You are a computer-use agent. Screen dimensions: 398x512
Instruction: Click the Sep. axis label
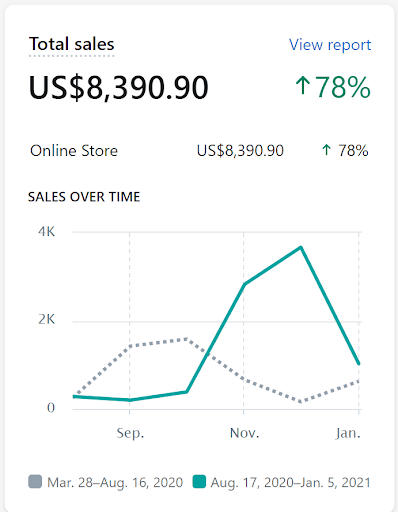130,433
